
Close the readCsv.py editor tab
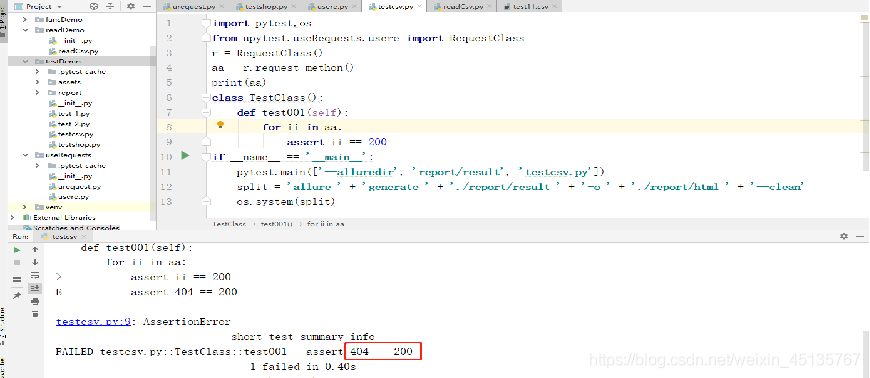coord(490,7)
